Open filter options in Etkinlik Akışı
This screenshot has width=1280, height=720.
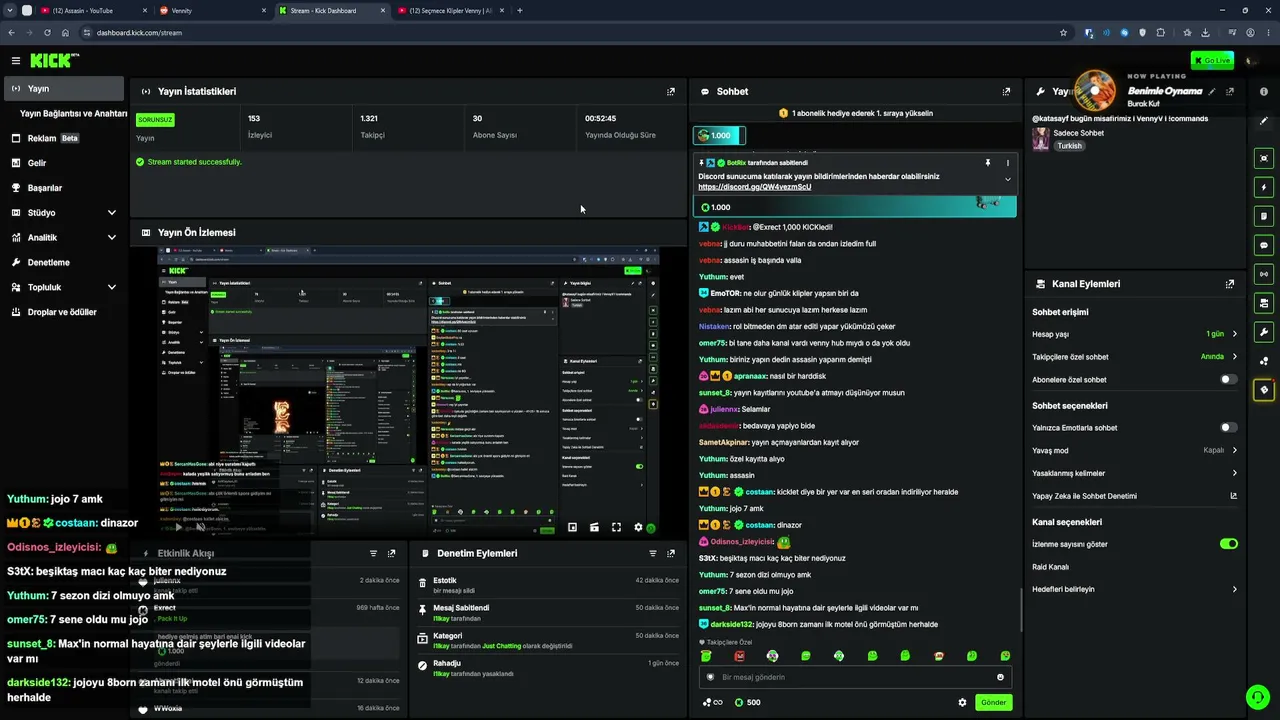click(x=373, y=553)
